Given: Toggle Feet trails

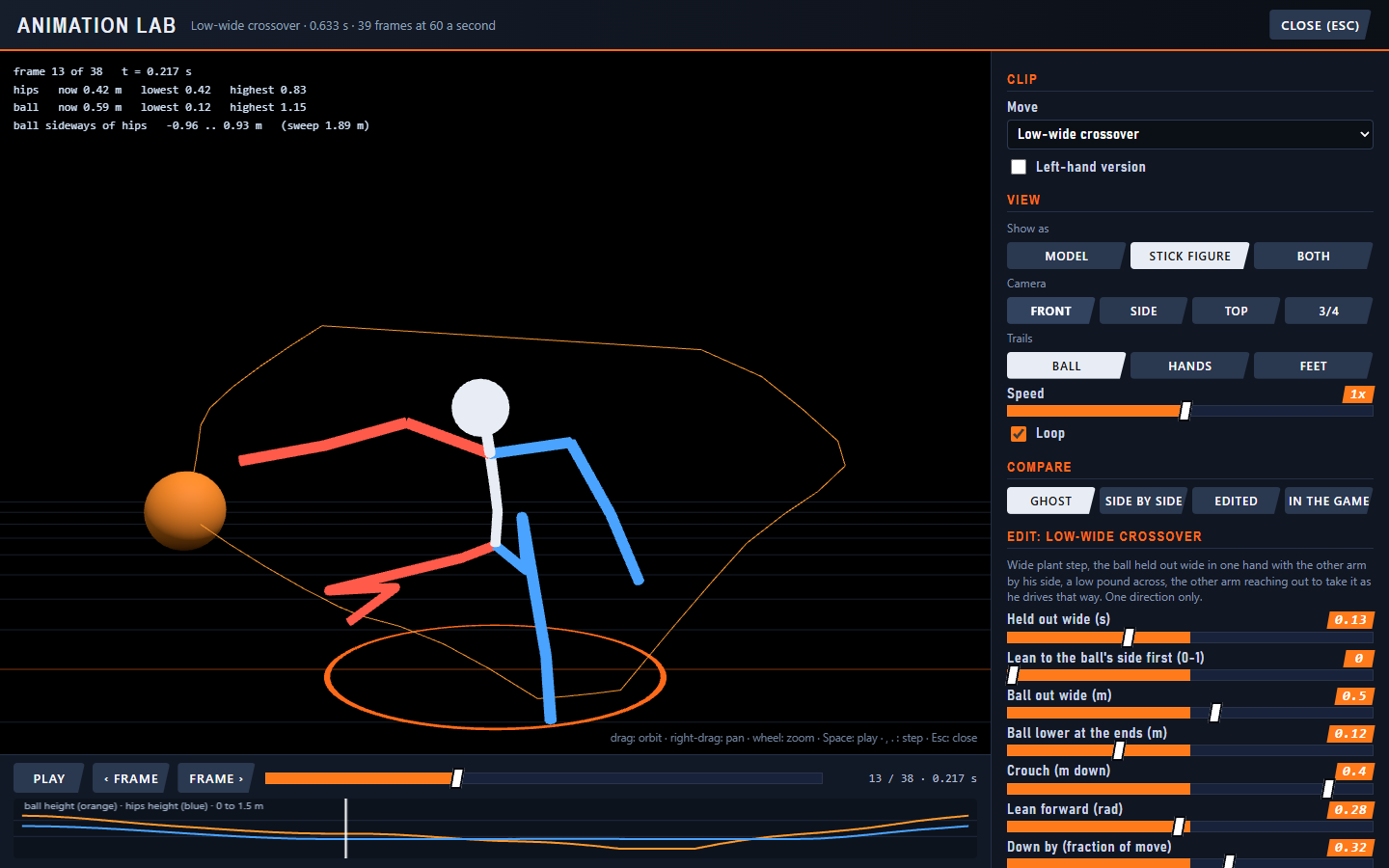Looking at the screenshot, I should pyautogui.click(x=1313, y=366).
